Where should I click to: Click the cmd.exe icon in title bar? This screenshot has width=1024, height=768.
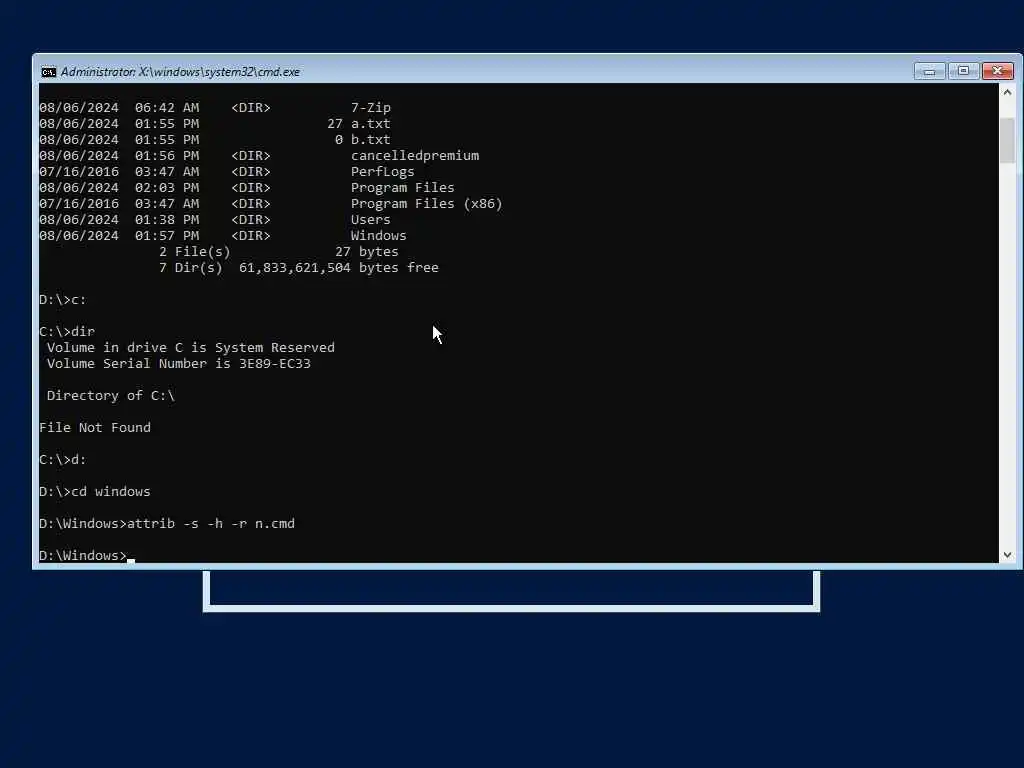click(48, 72)
